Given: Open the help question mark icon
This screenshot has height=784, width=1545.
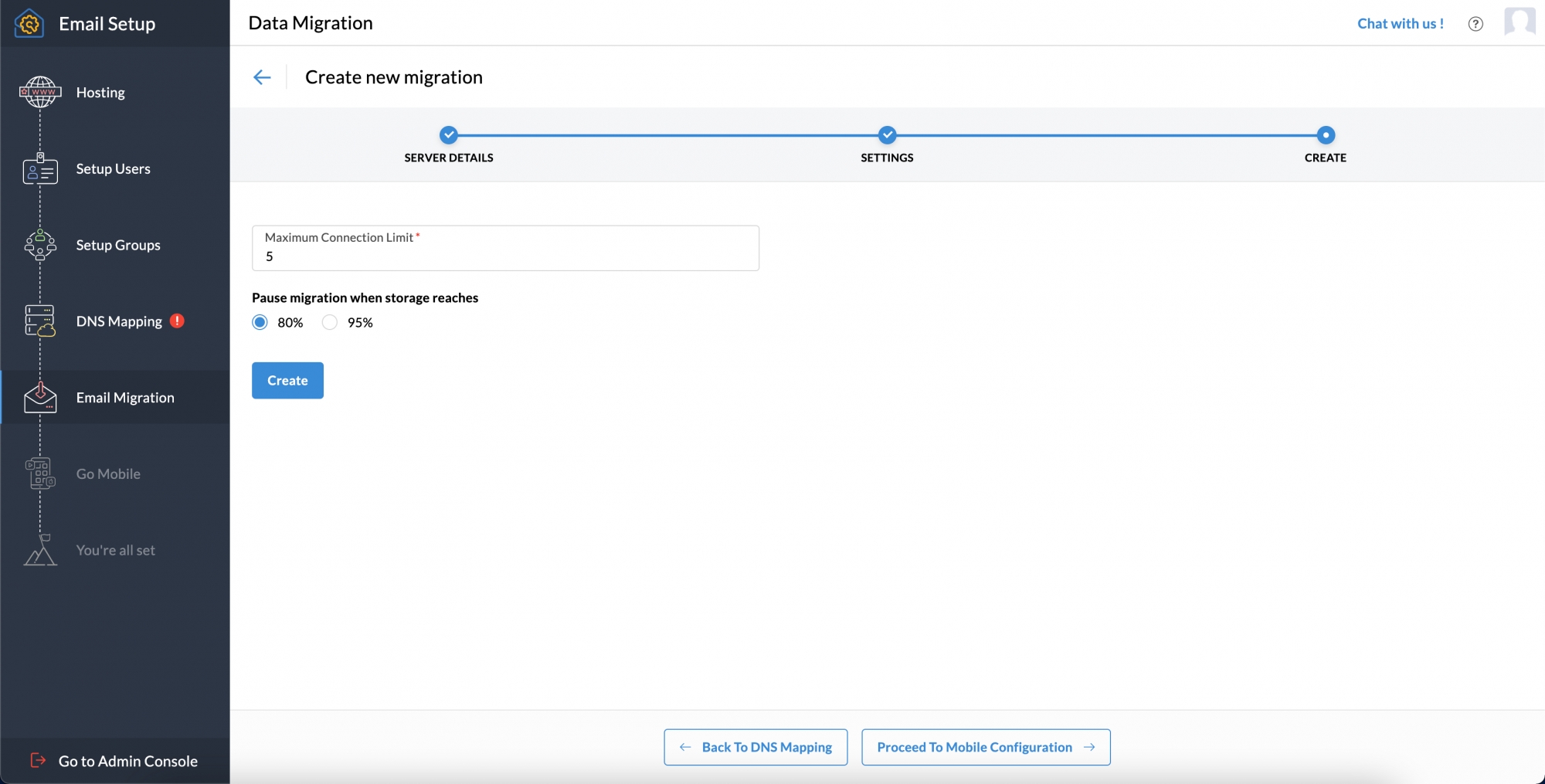Looking at the screenshot, I should (1475, 23).
